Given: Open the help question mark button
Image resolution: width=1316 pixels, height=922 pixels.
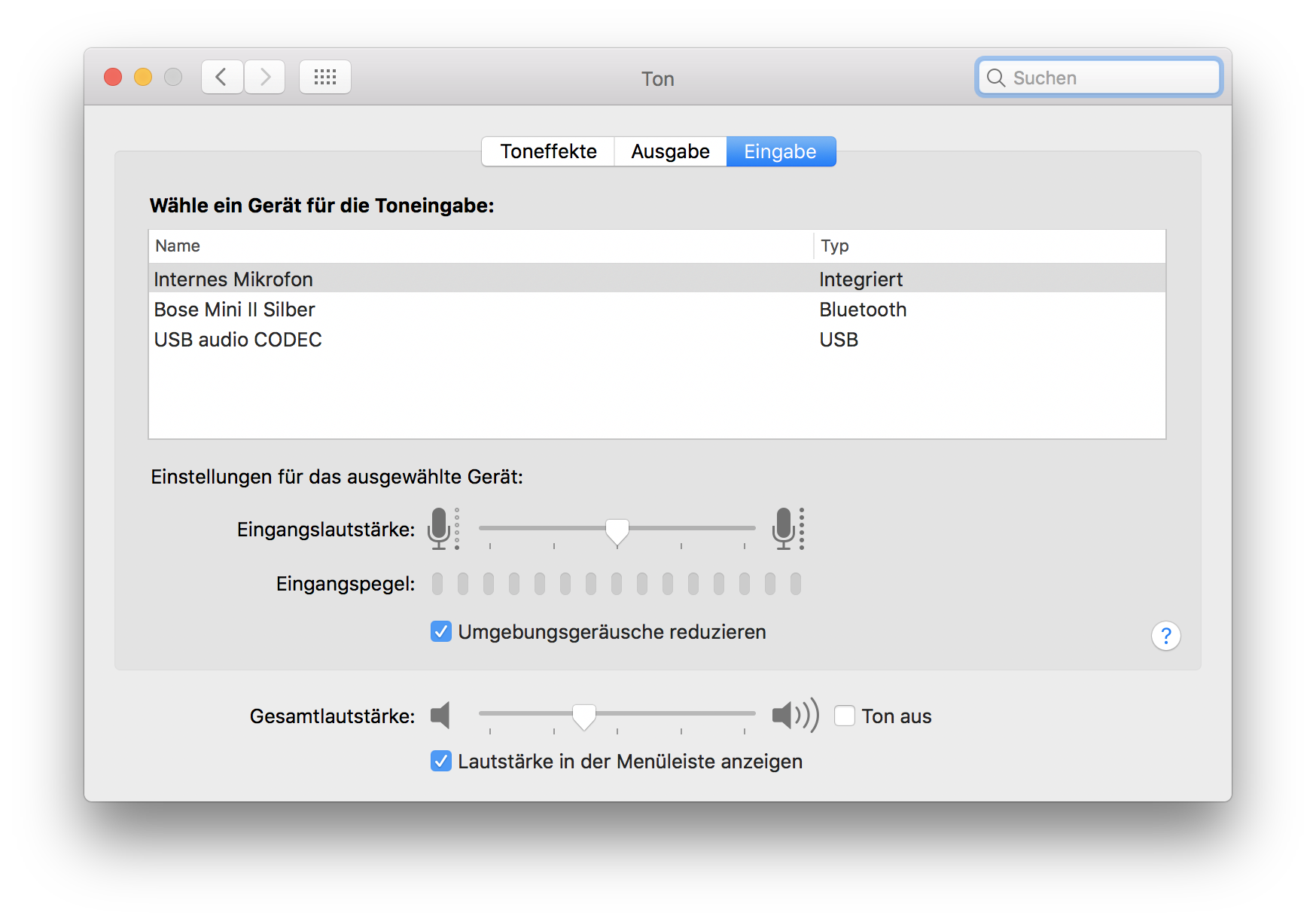Looking at the screenshot, I should 1165,637.
